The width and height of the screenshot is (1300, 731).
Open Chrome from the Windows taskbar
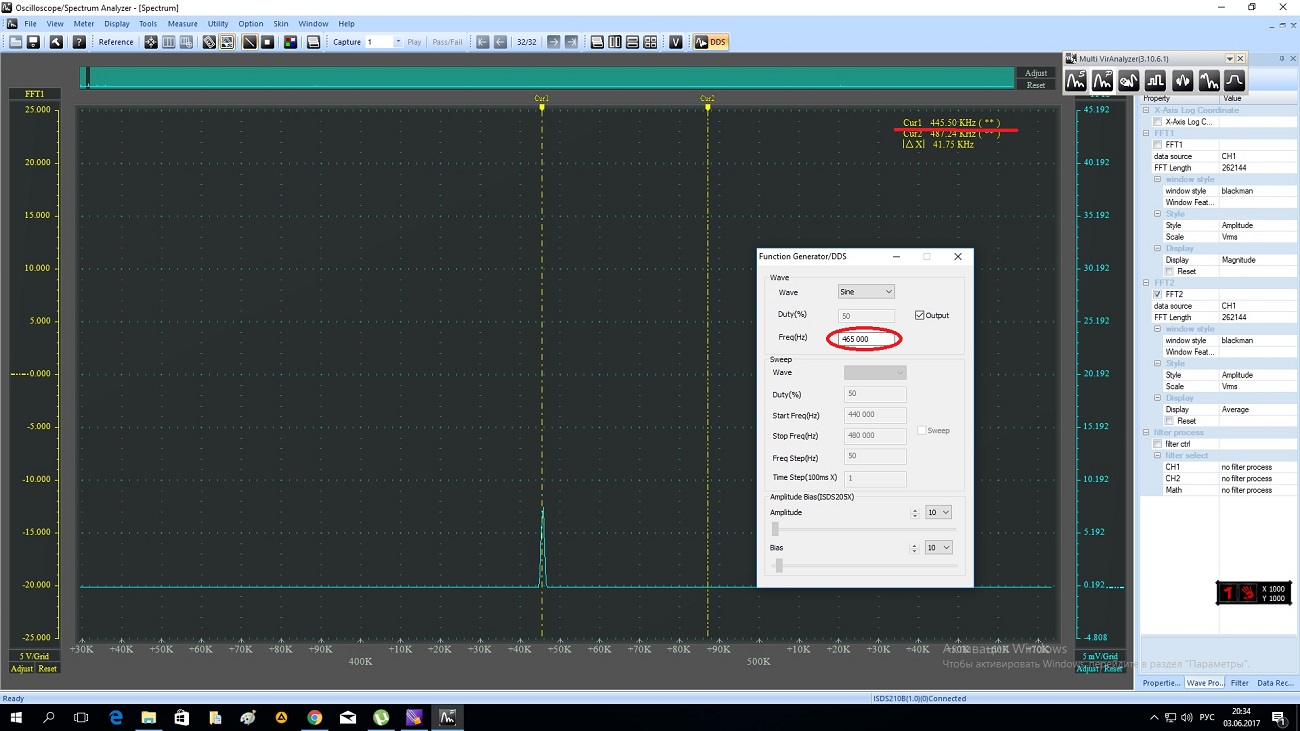[314, 717]
